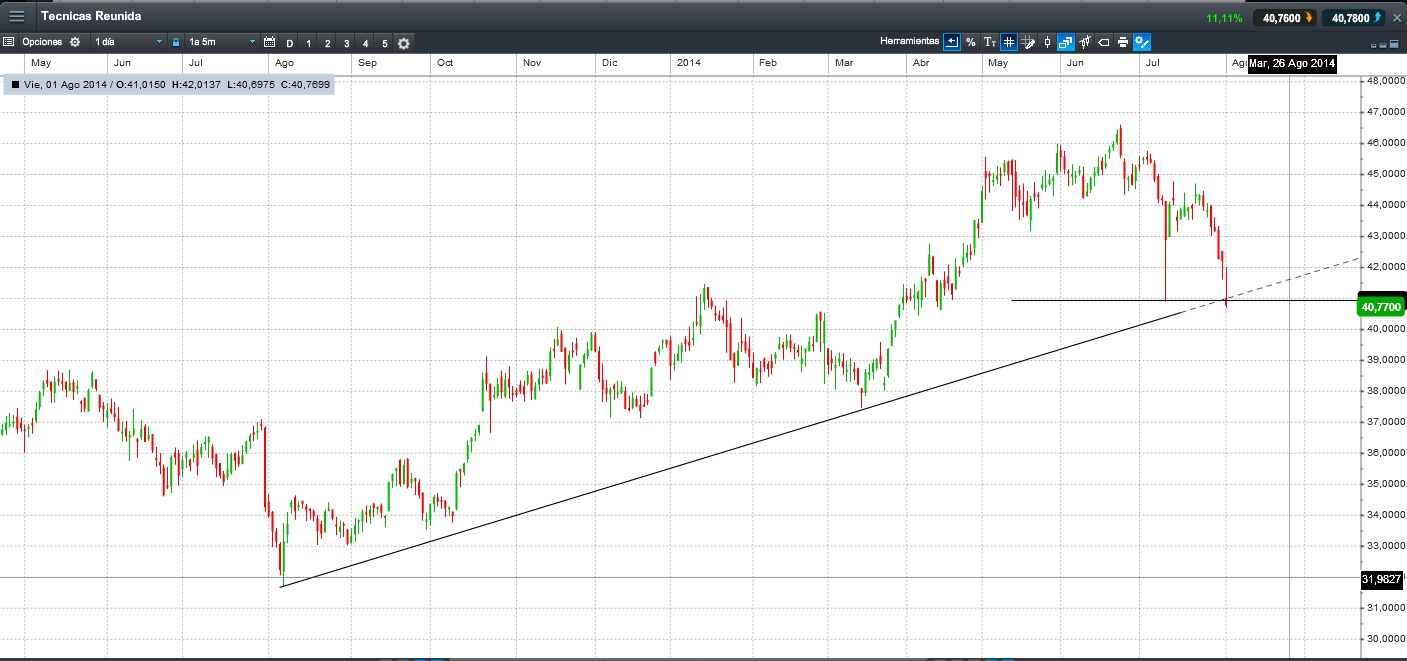Click the technical indicators candlestick icon
This screenshot has height=661, width=1407.
[1085, 42]
